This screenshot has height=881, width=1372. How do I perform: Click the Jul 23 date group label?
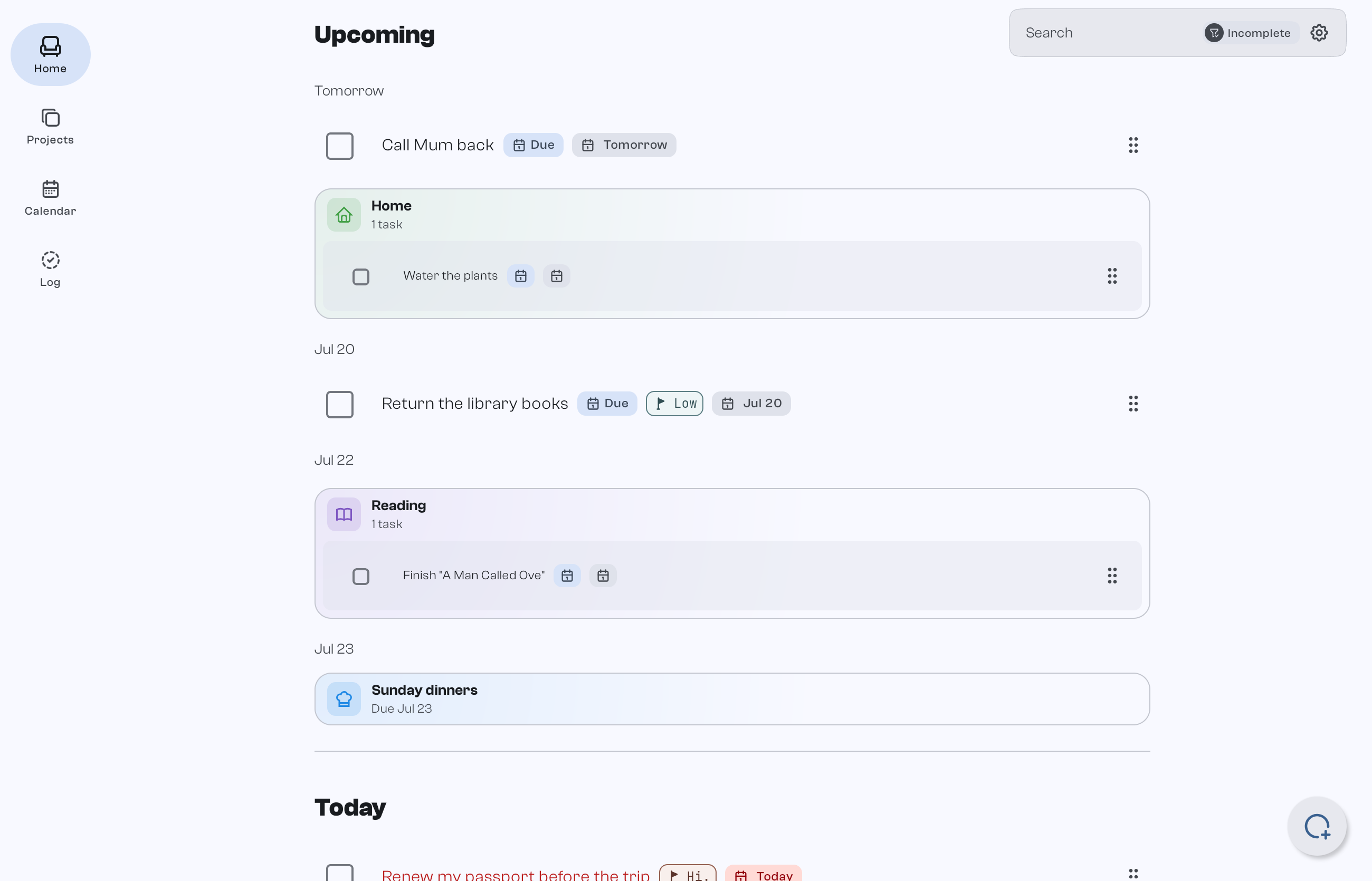334,649
